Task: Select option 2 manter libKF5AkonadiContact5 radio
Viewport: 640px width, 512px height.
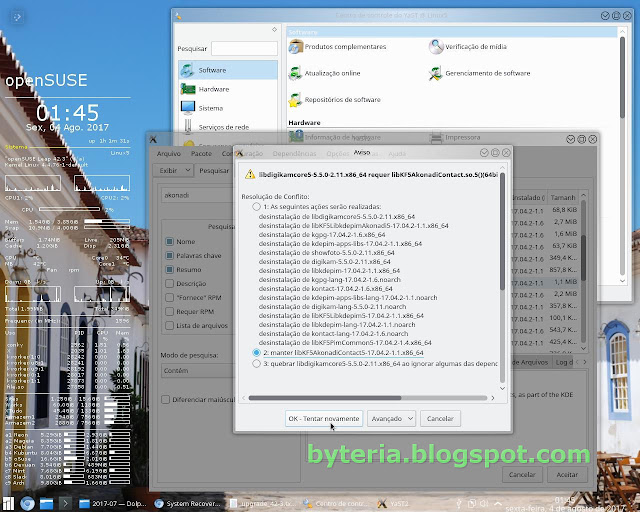Action: (256, 352)
